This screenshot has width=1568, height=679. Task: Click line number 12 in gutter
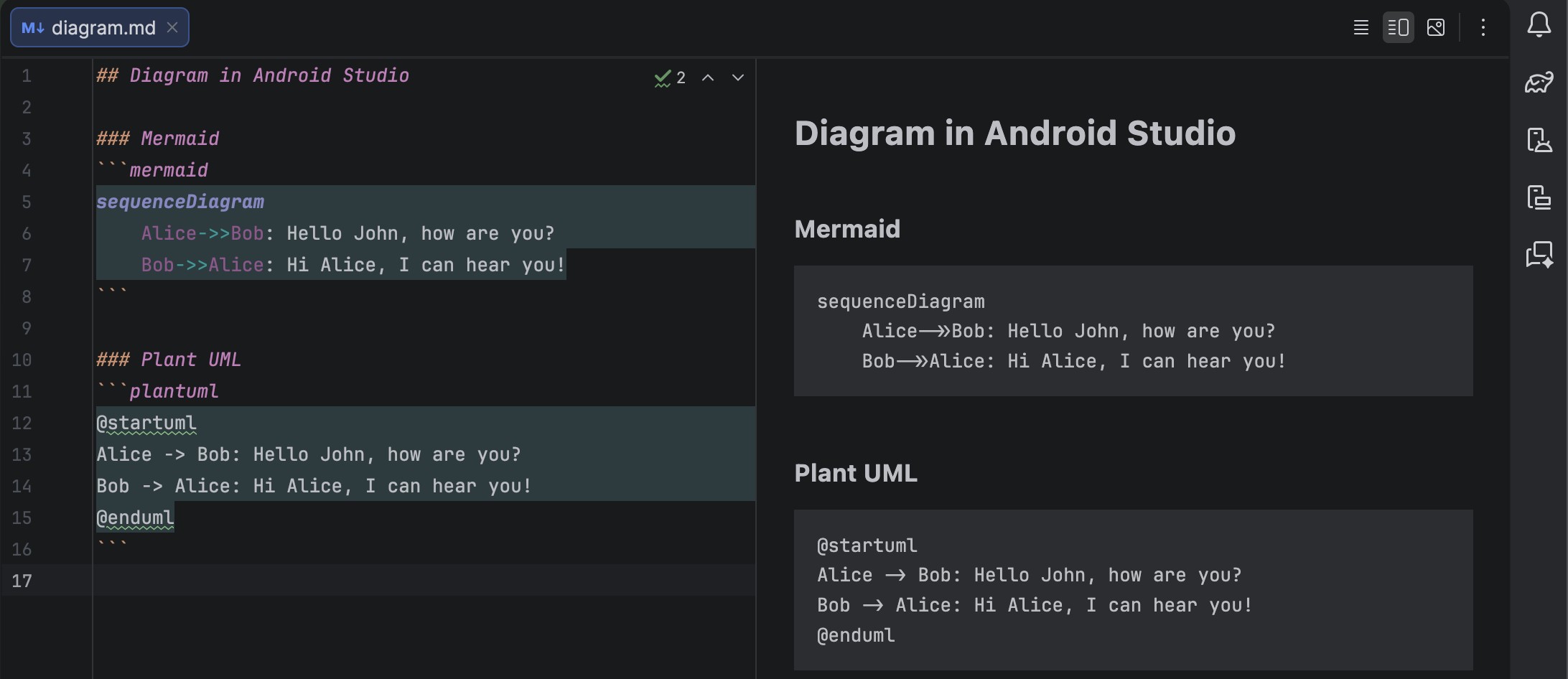pos(22,423)
